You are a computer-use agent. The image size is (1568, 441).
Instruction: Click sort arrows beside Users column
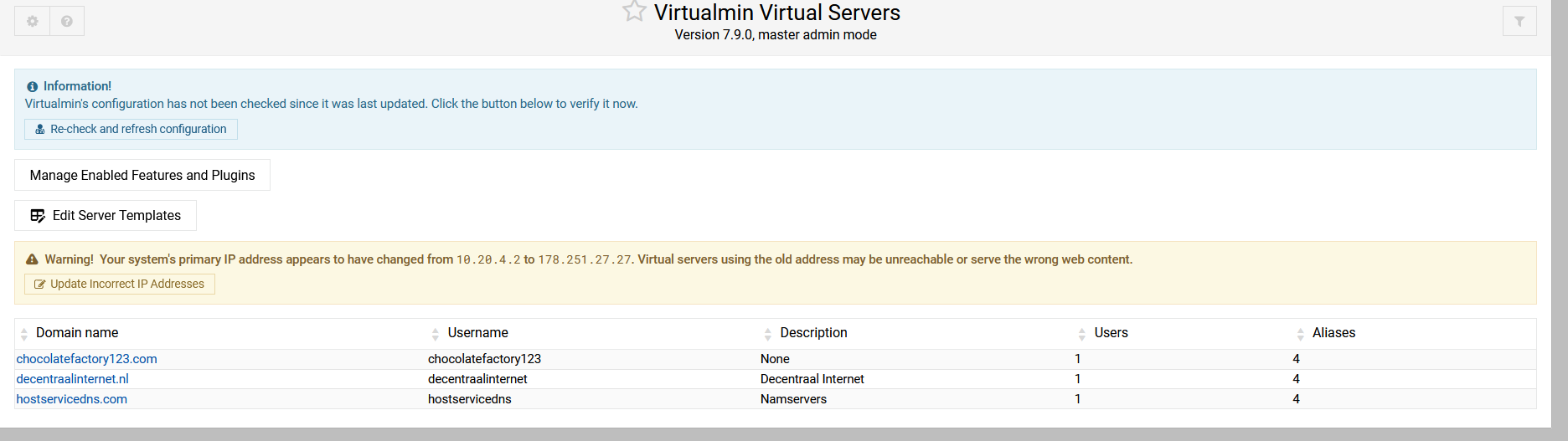click(1082, 334)
